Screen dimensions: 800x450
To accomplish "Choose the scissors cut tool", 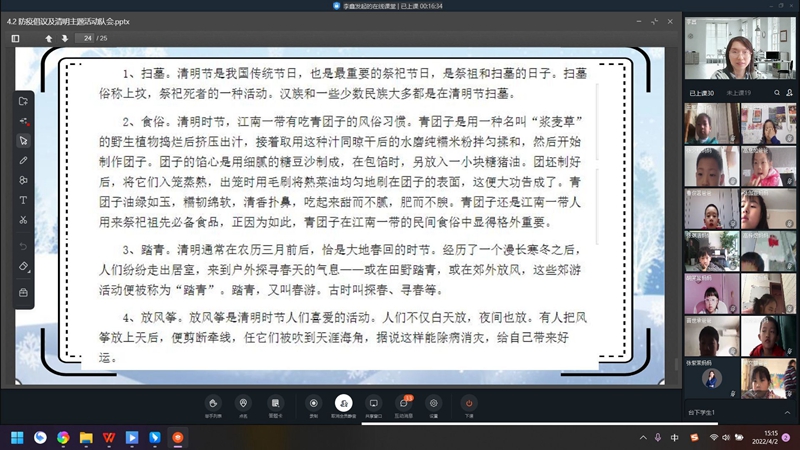I will click(x=23, y=220).
